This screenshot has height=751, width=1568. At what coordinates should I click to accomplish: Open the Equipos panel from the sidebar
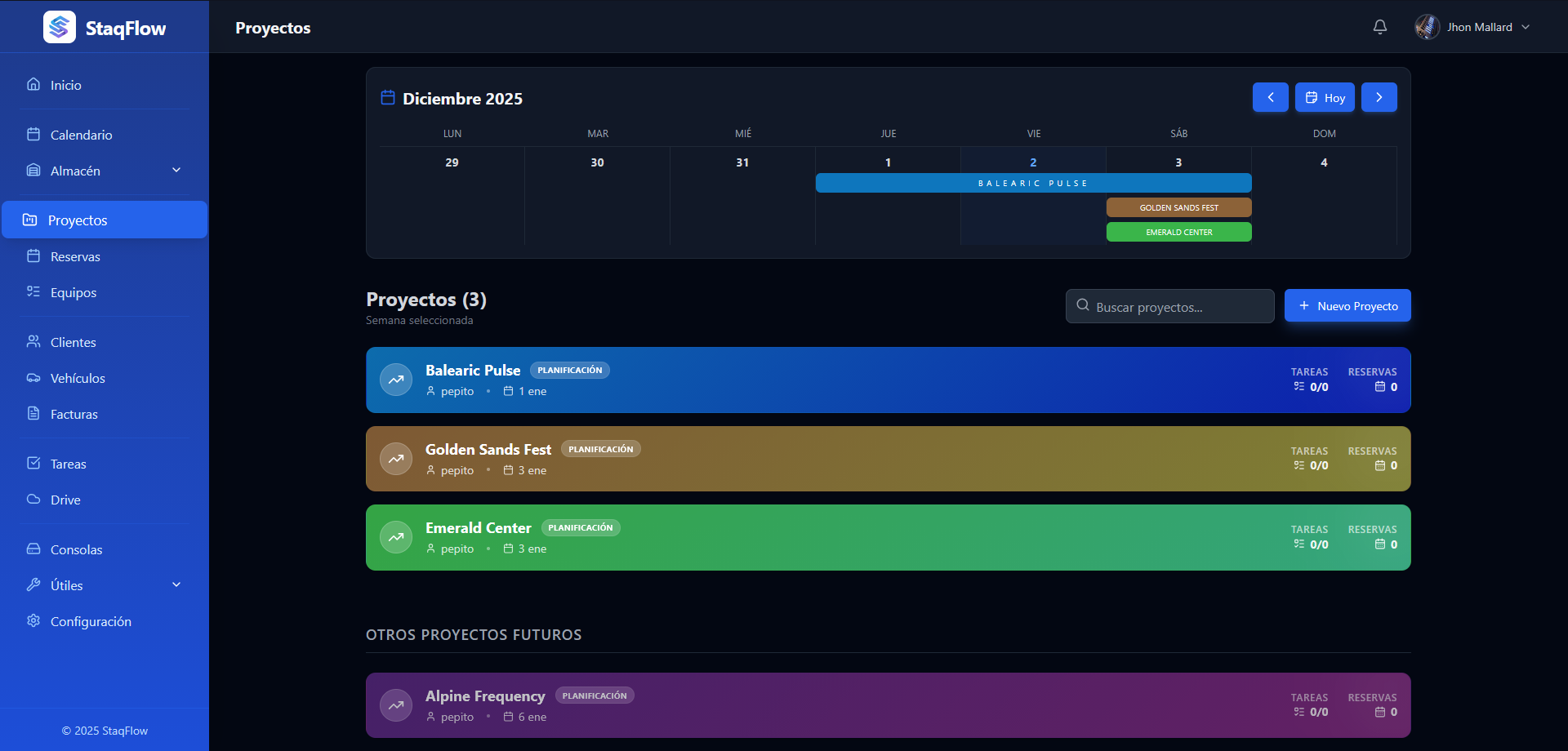[73, 292]
